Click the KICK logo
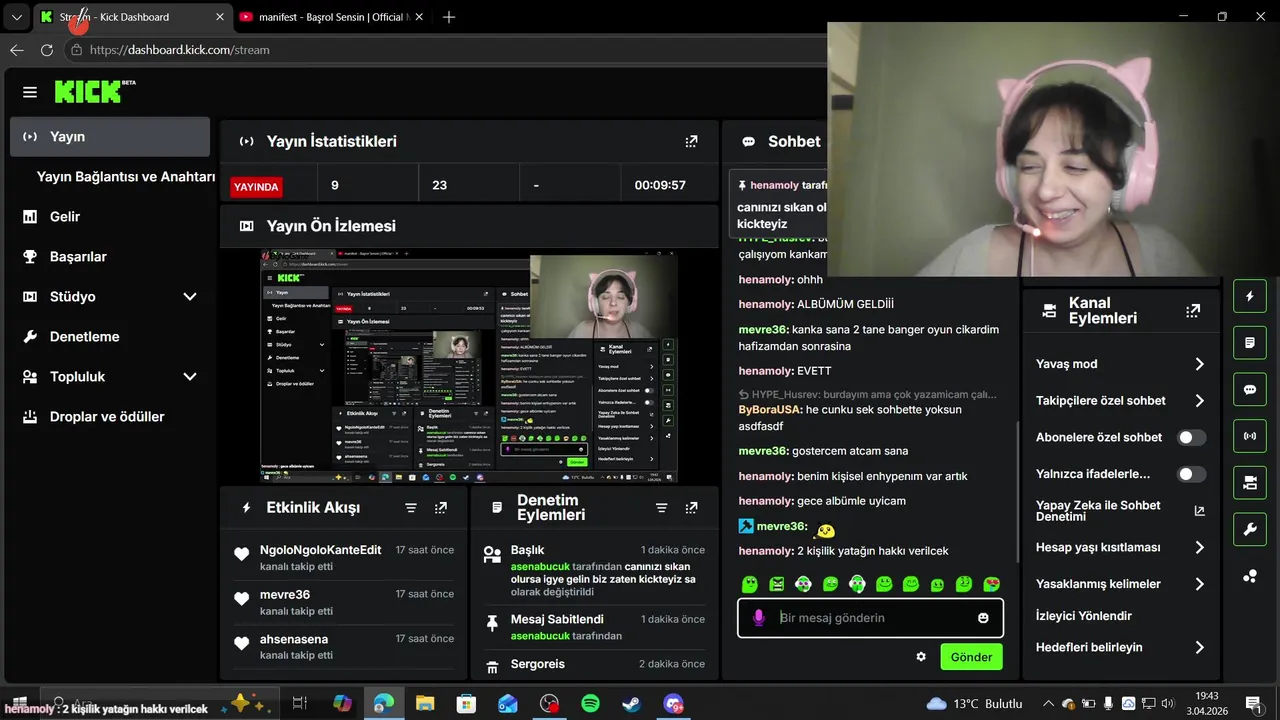Image resolution: width=1280 pixels, height=720 pixels. point(94,92)
